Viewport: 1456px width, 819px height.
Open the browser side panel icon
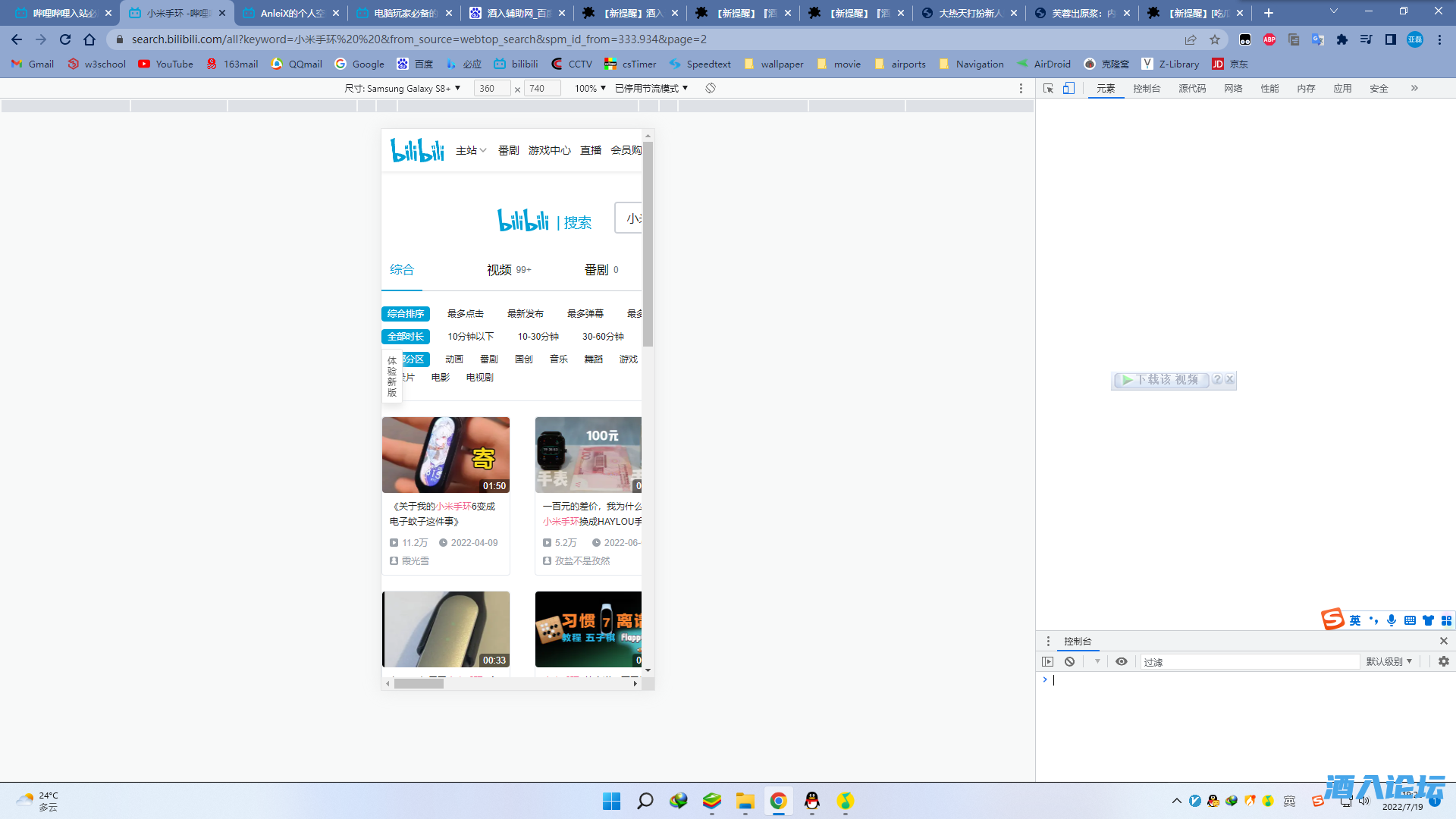click(1391, 39)
